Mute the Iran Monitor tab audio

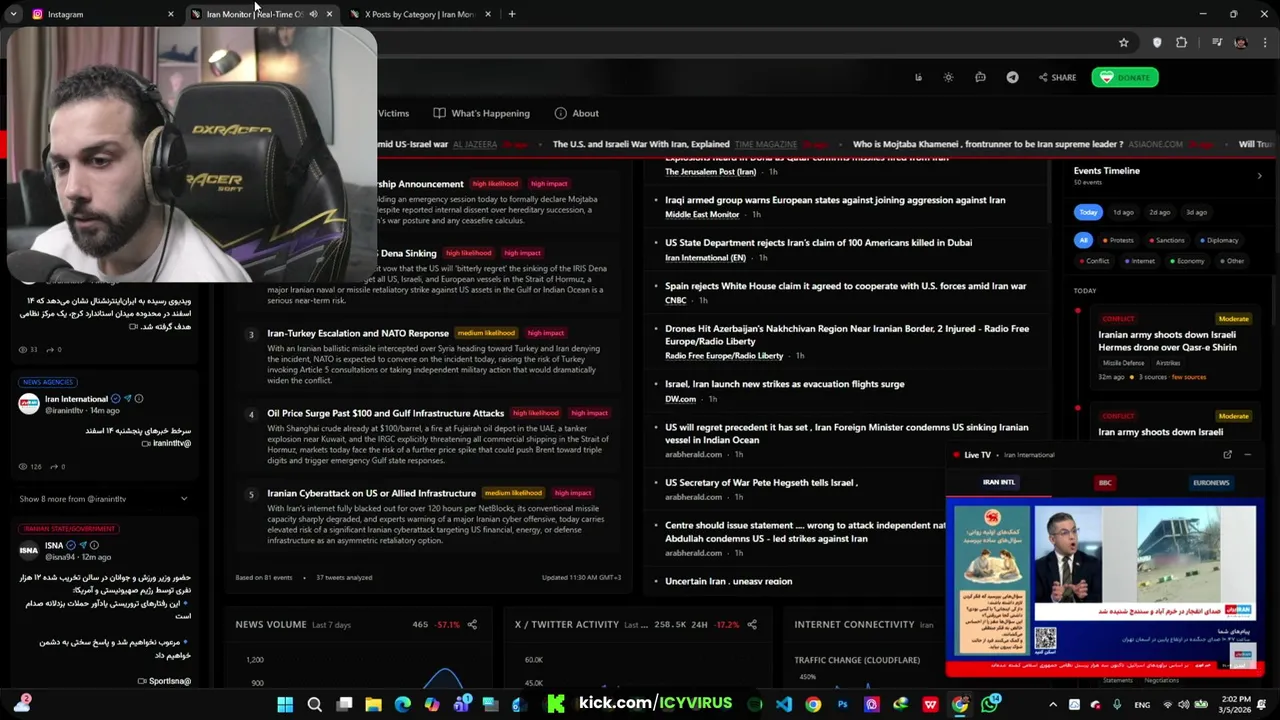[x=313, y=14]
